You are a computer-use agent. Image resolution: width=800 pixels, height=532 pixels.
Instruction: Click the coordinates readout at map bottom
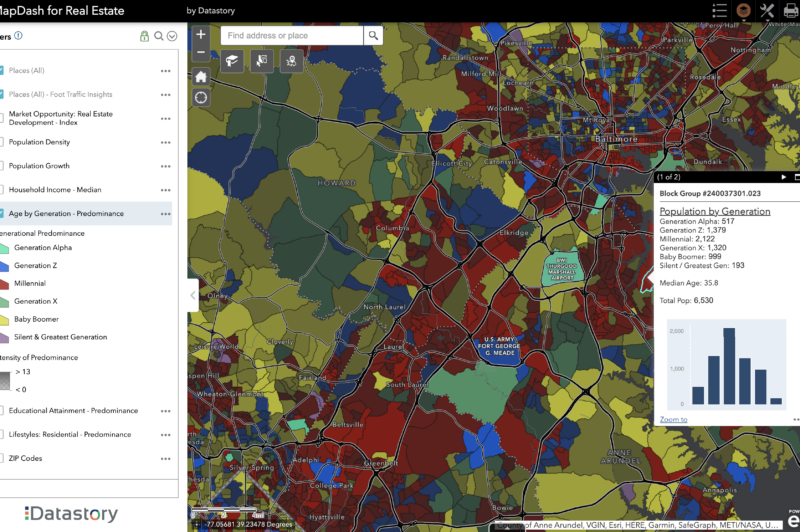(x=249, y=524)
